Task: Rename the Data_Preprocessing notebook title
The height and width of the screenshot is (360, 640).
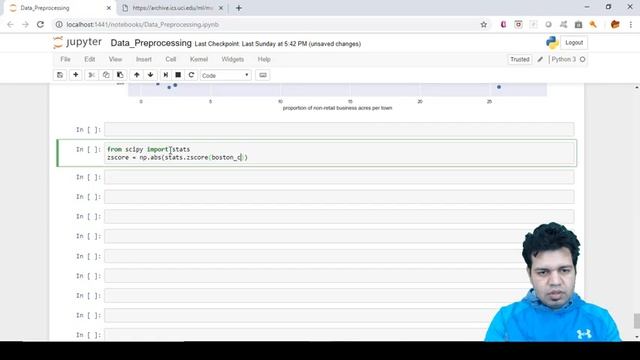Action: 151,43
